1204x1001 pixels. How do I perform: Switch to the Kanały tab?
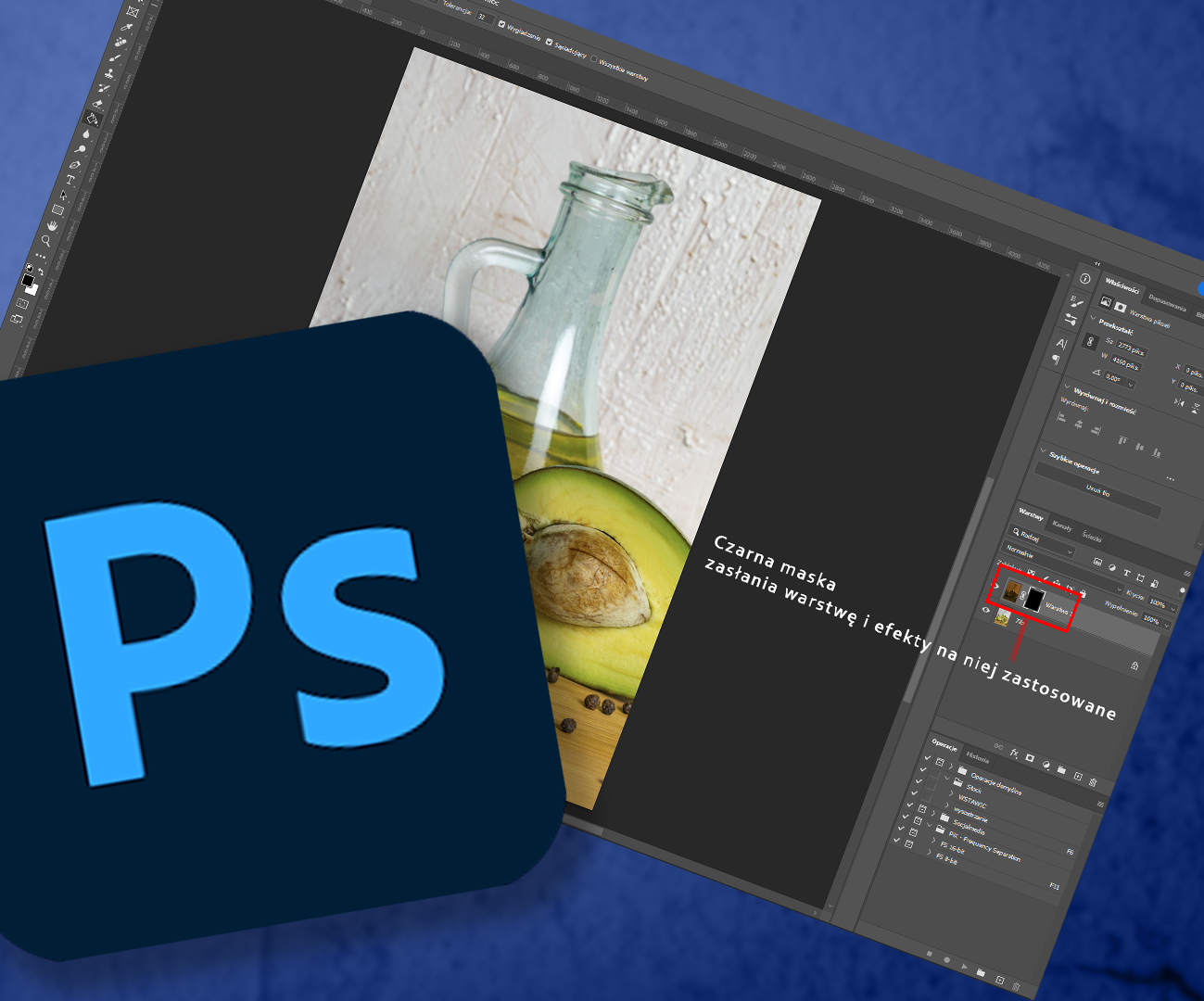coord(1063,527)
